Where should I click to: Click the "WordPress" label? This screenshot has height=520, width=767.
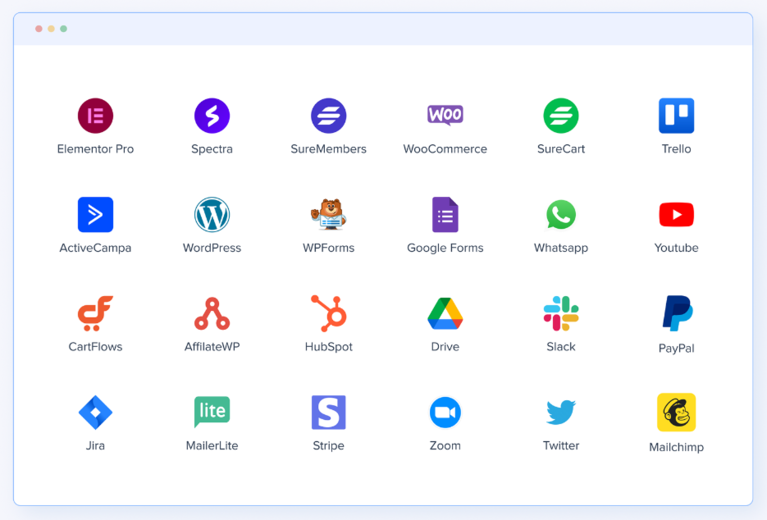coord(212,248)
